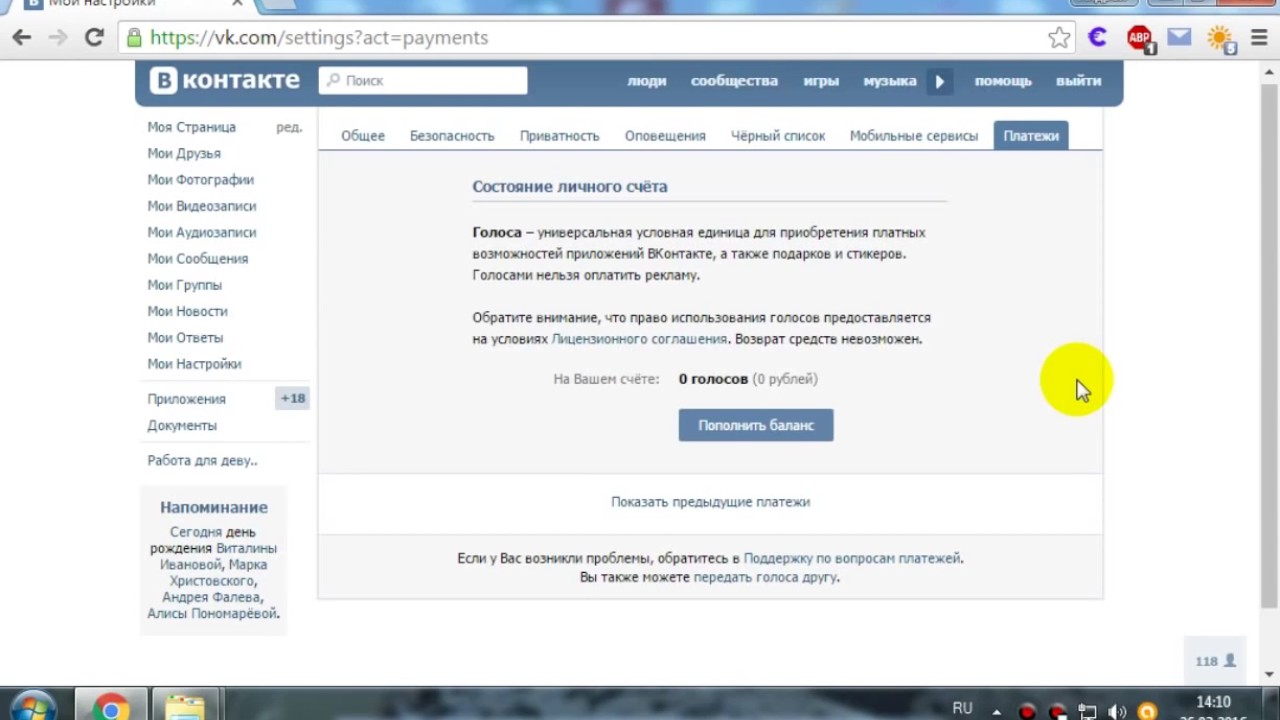
Task: Open the sun weather extension
Action: point(1221,39)
